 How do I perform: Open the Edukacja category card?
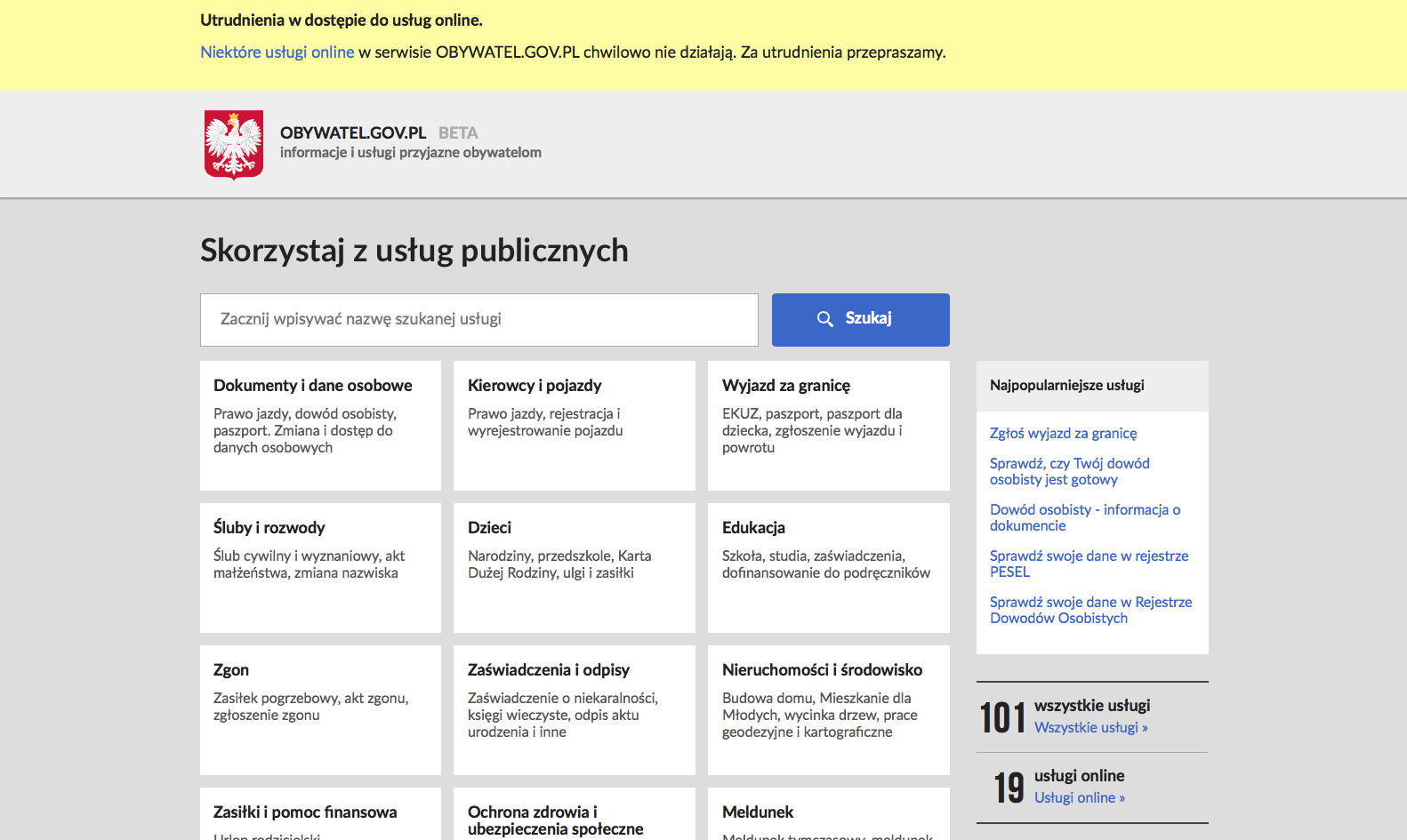point(829,568)
